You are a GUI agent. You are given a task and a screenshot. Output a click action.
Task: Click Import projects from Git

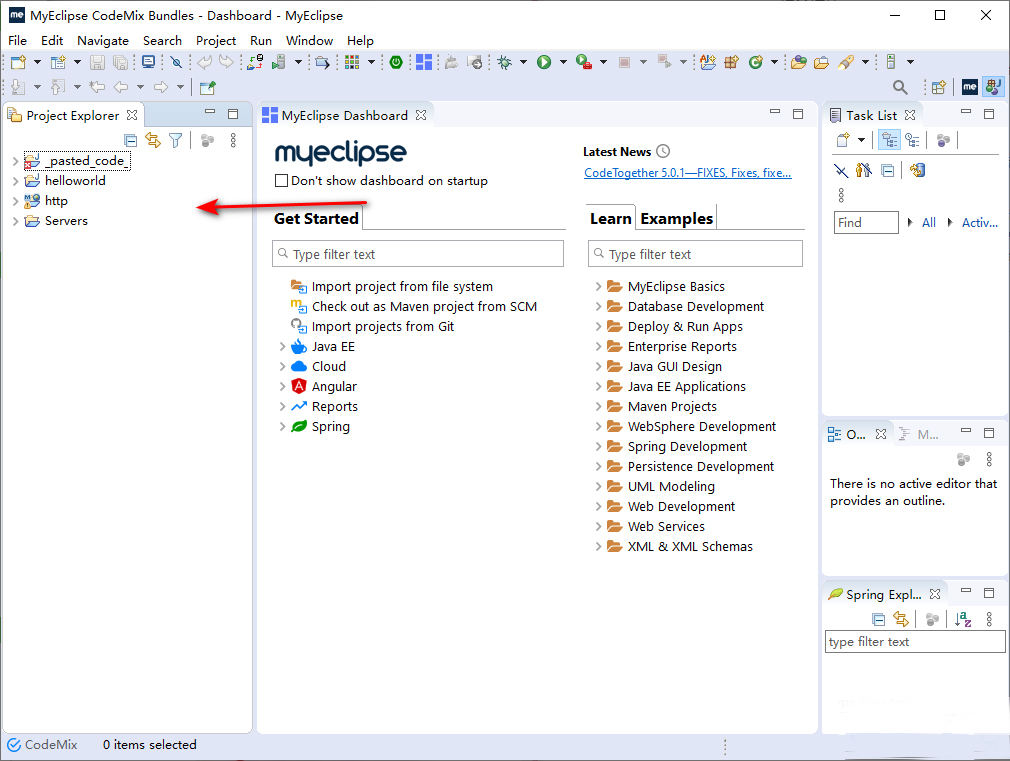click(382, 327)
